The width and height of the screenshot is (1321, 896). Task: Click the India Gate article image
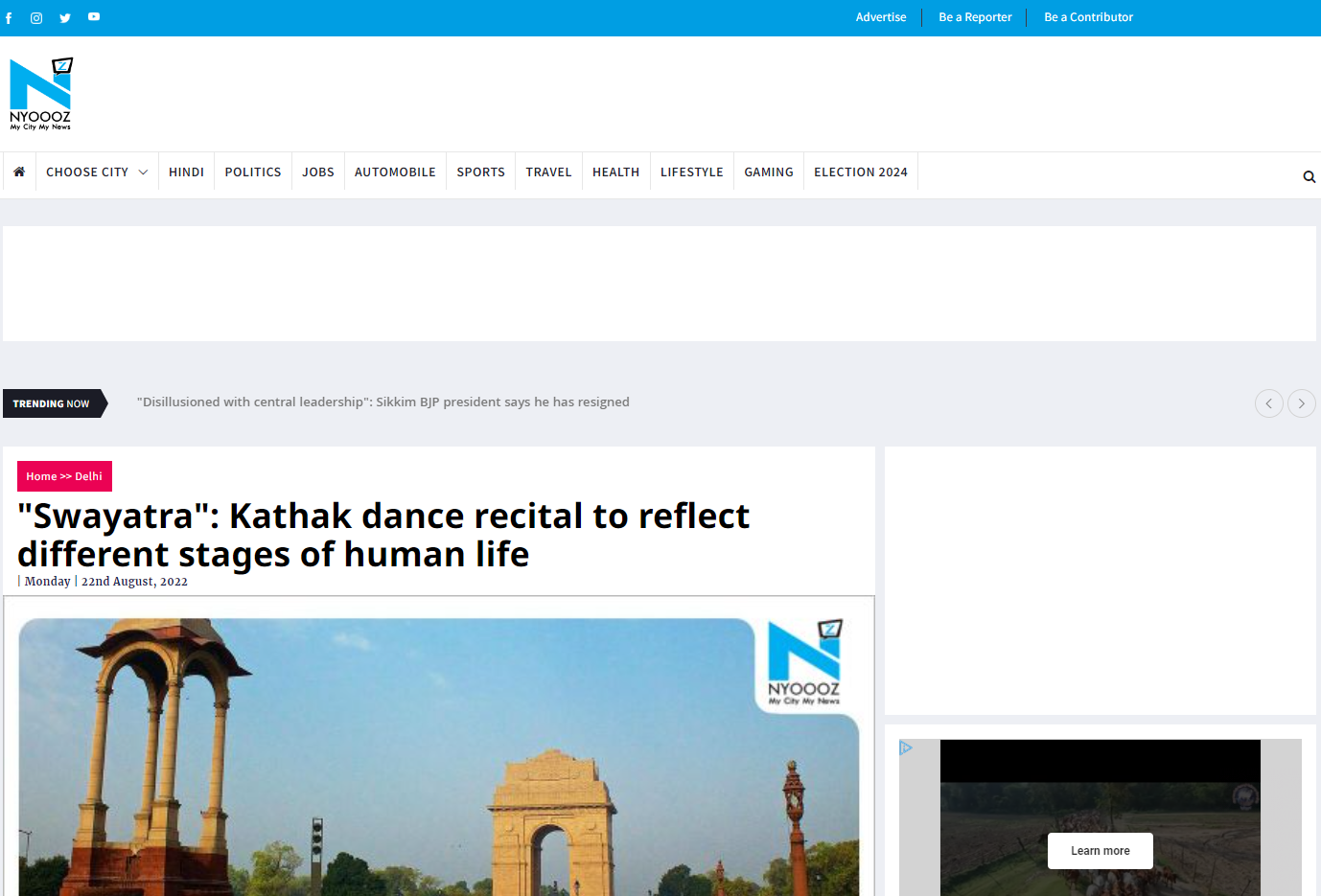coord(438,757)
